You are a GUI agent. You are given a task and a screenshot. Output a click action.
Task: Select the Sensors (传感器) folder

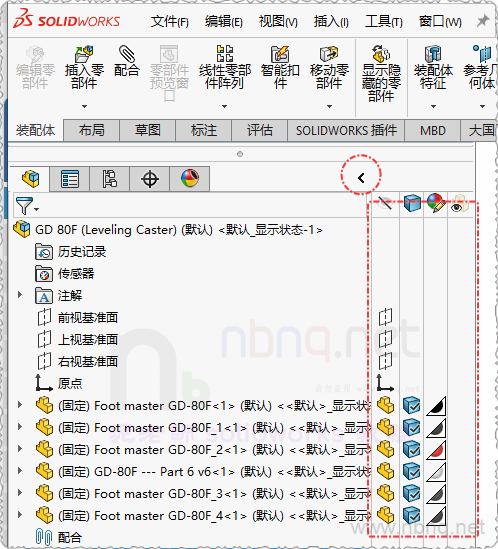coord(65,274)
